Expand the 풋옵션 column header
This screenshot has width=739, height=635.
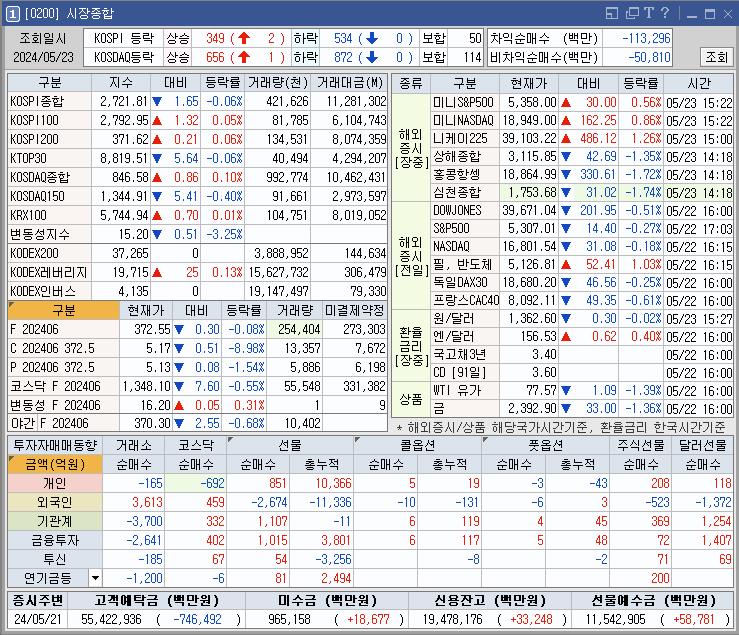click(x=545, y=445)
